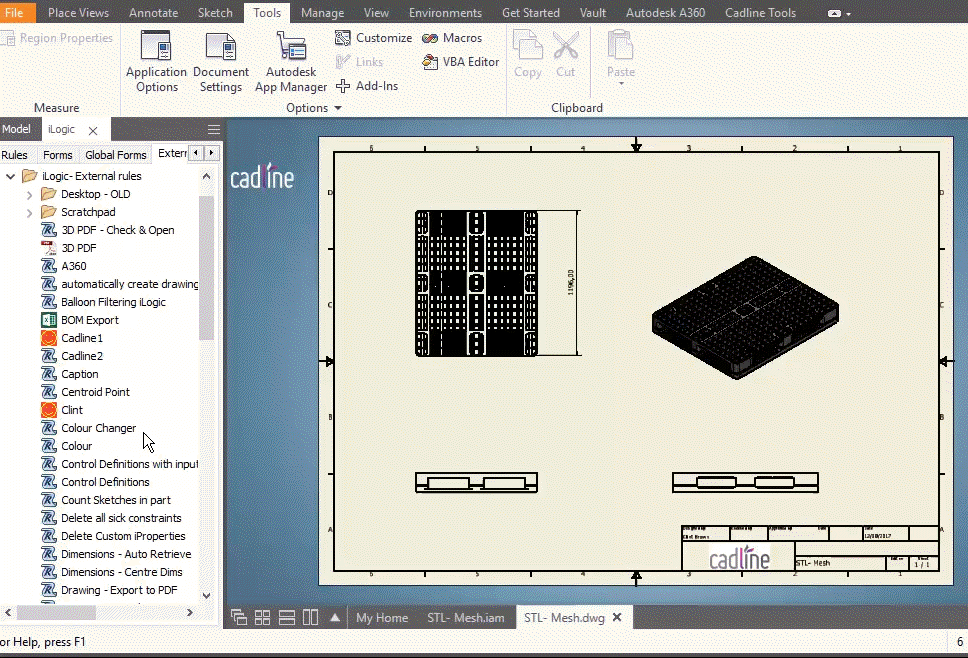The image size is (968, 658).
Task: Open the File menu
Action: (14, 12)
